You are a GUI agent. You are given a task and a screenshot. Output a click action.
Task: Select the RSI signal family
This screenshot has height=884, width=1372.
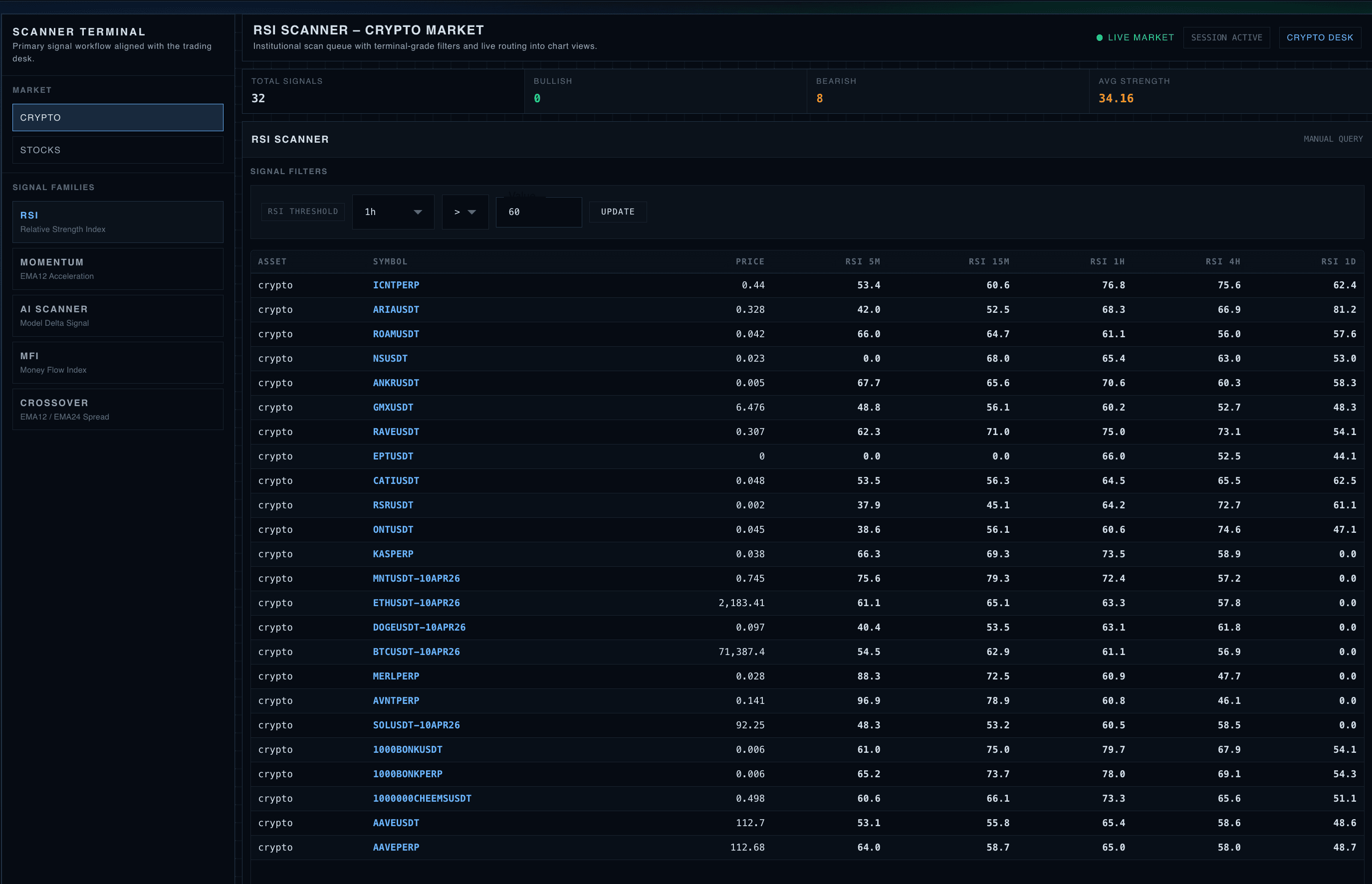(x=118, y=222)
